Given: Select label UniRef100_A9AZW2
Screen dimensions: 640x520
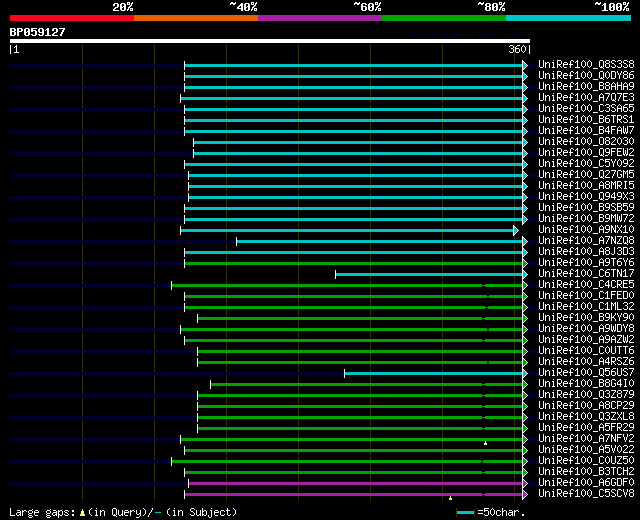Looking at the screenshot, I should [586, 340].
